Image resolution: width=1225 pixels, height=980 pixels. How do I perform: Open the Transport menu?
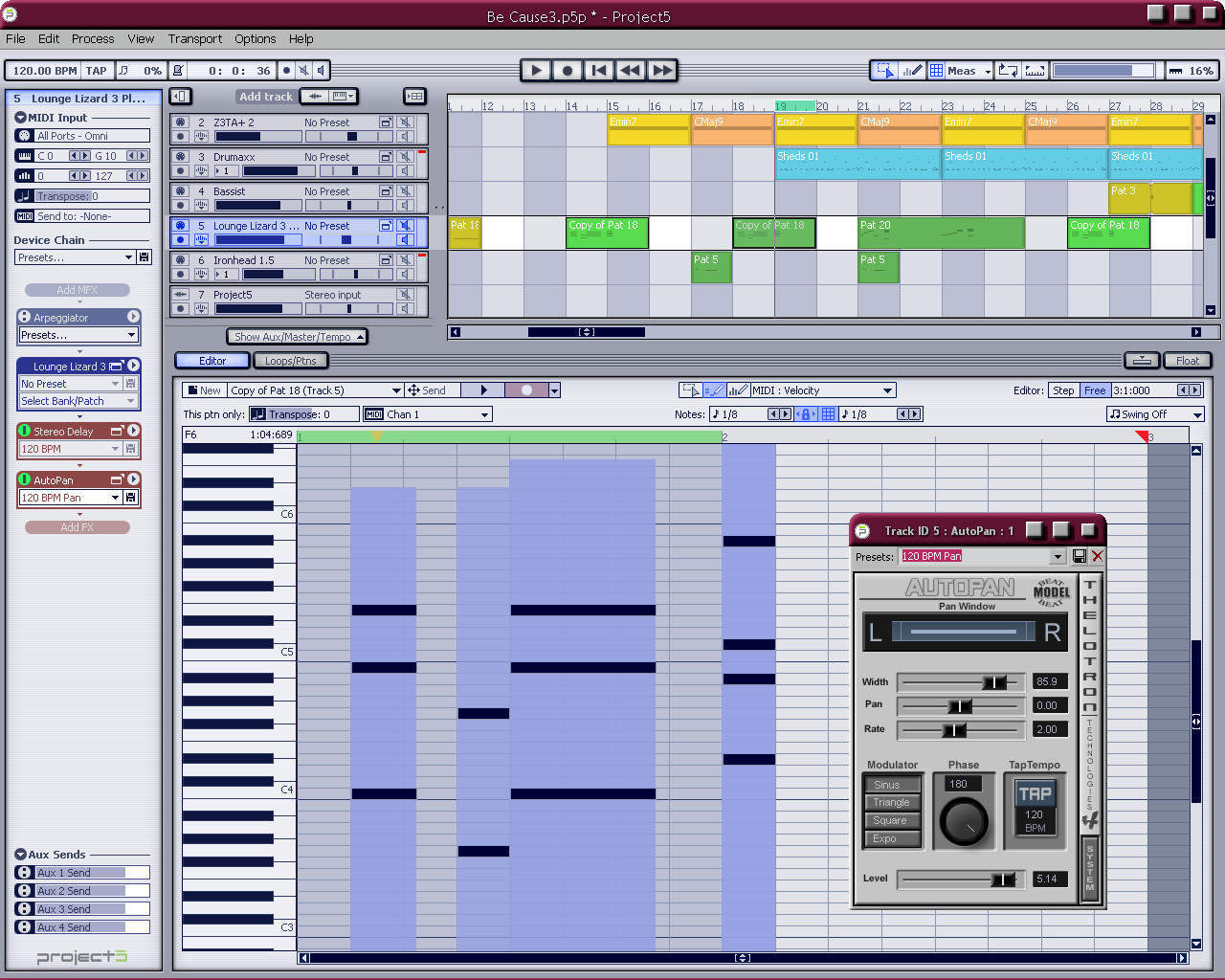tap(195, 39)
